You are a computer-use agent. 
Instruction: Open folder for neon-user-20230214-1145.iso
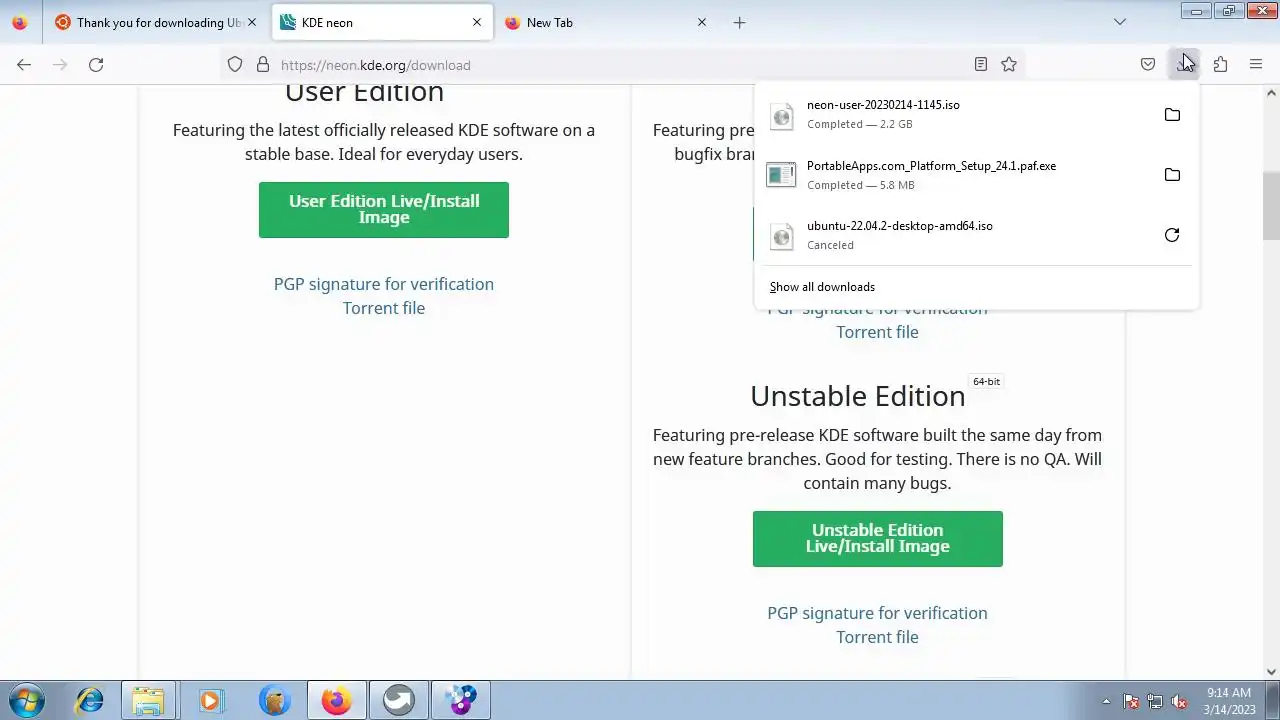pyautogui.click(x=1172, y=115)
